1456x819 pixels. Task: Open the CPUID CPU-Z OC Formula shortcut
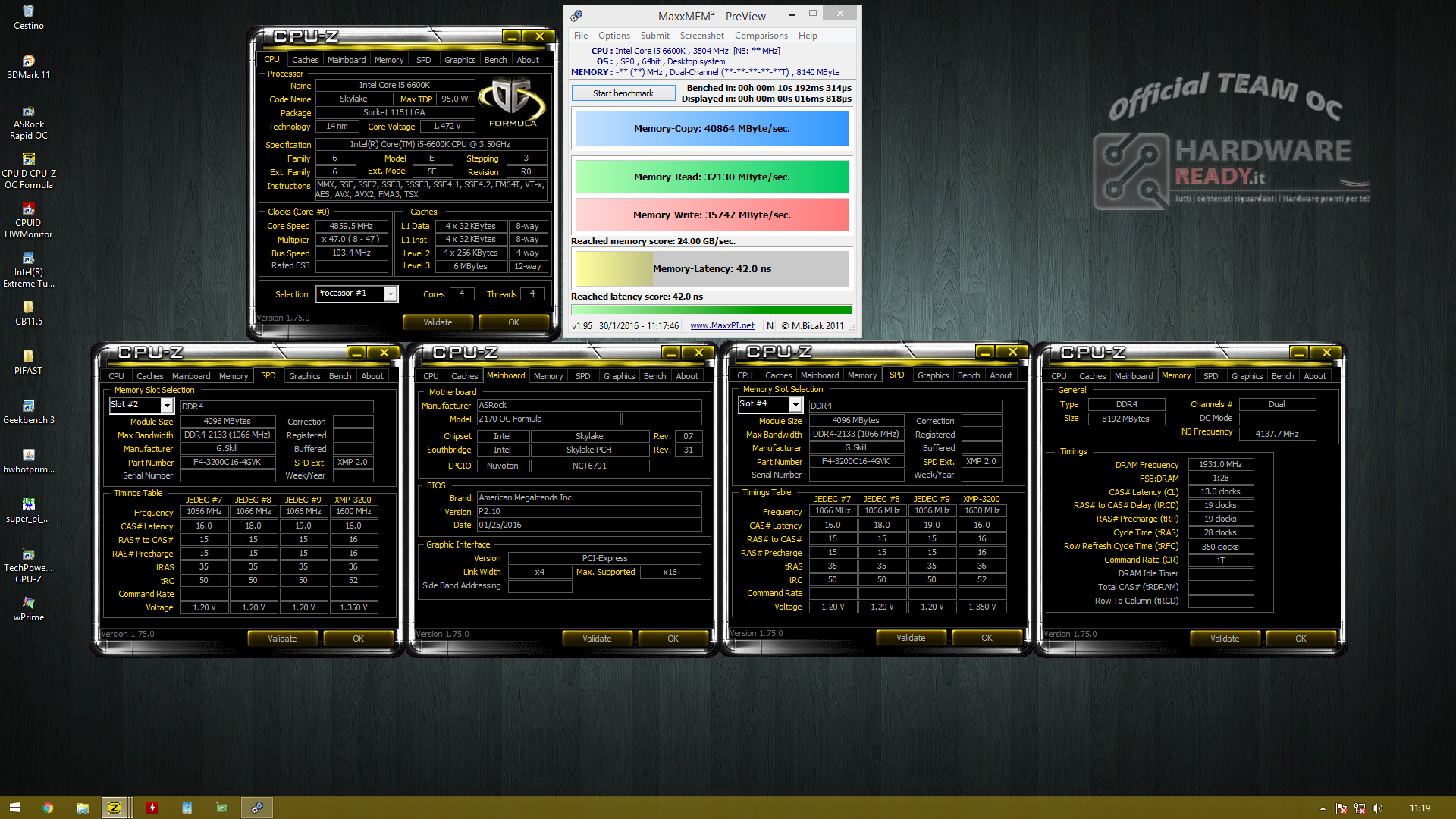point(28,172)
